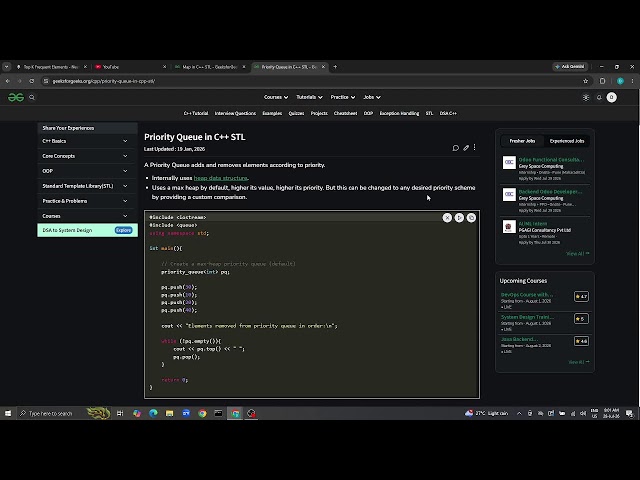Open the Chrome extensions icon
The height and width of the screenshot is (480, 640).
pos(602,81)
